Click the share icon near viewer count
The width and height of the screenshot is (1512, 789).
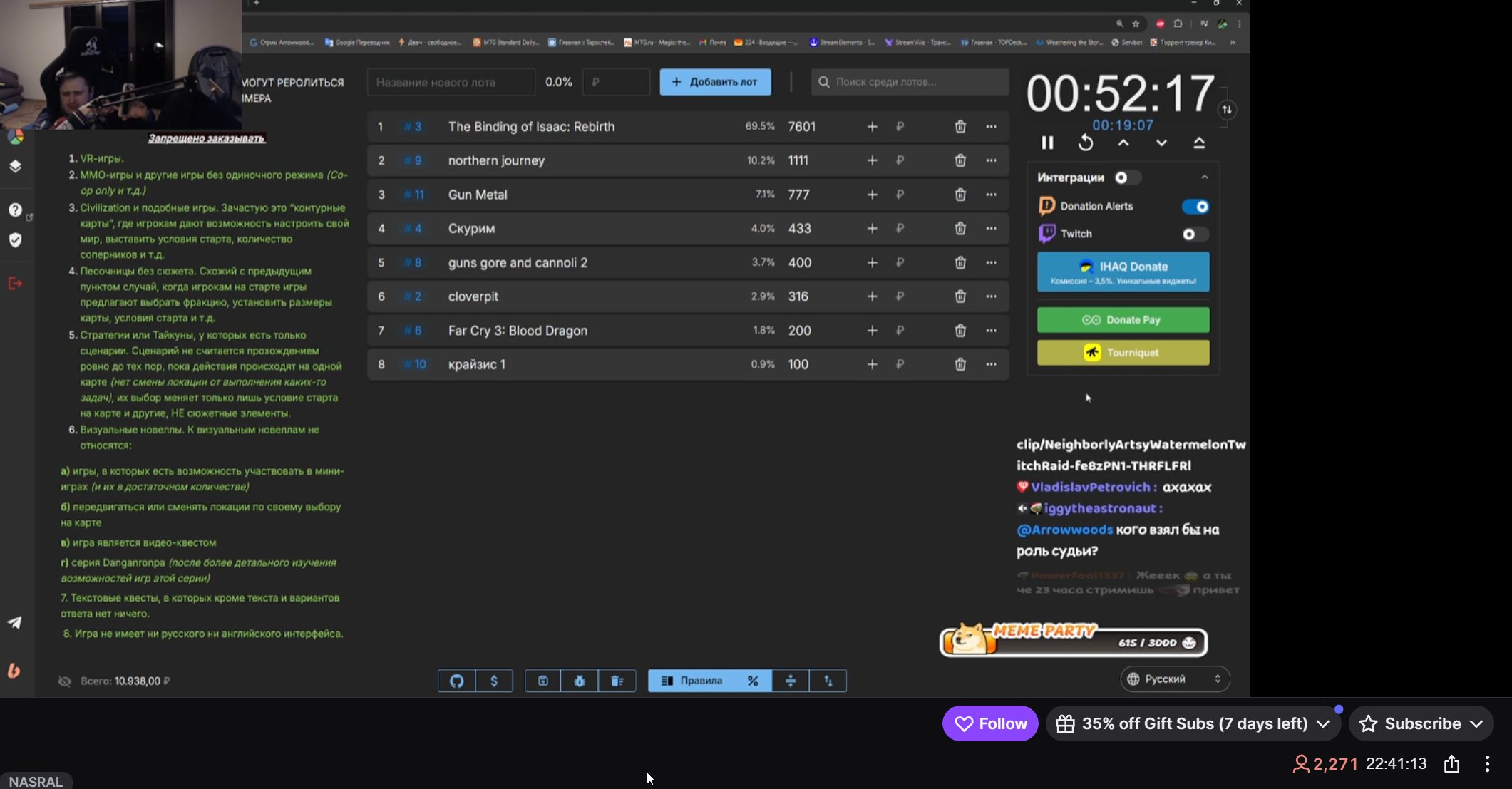(x=1451, y=764)
